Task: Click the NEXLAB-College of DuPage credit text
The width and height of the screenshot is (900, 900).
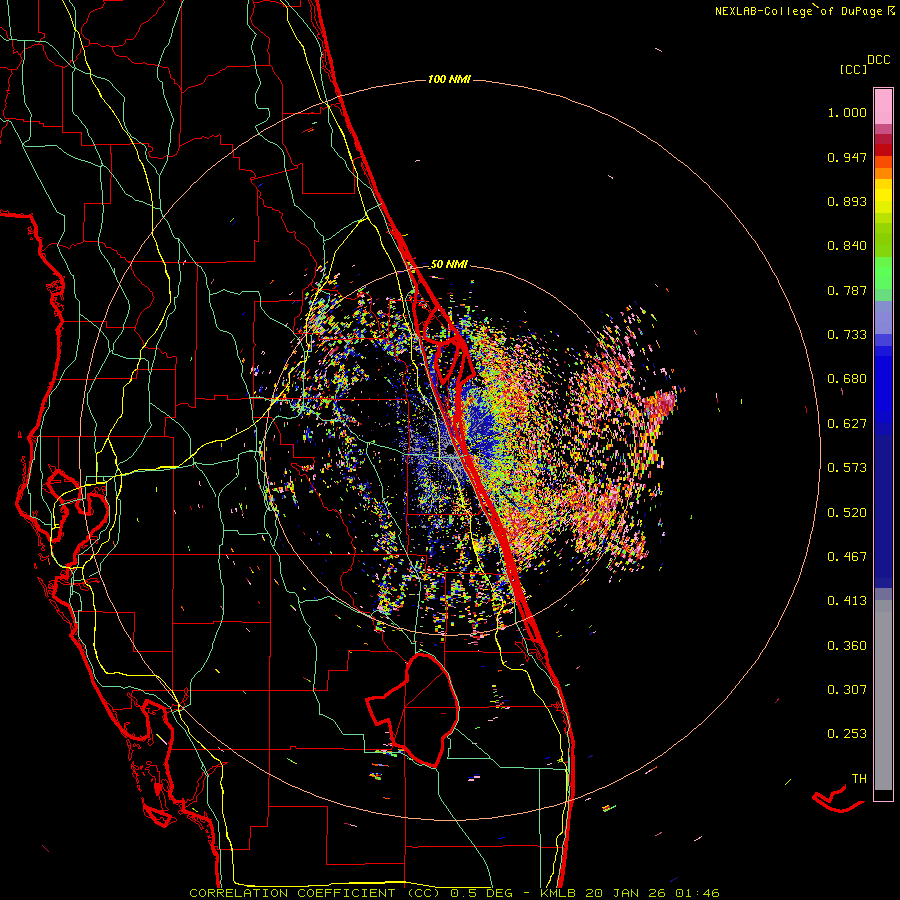Action: point(805,11)
